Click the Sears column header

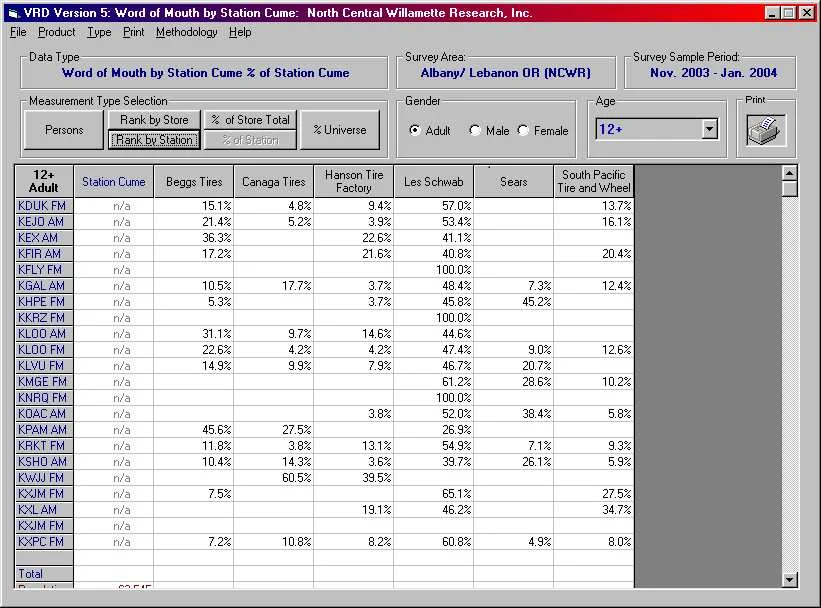pyautogui.click(x=513, y=181)
